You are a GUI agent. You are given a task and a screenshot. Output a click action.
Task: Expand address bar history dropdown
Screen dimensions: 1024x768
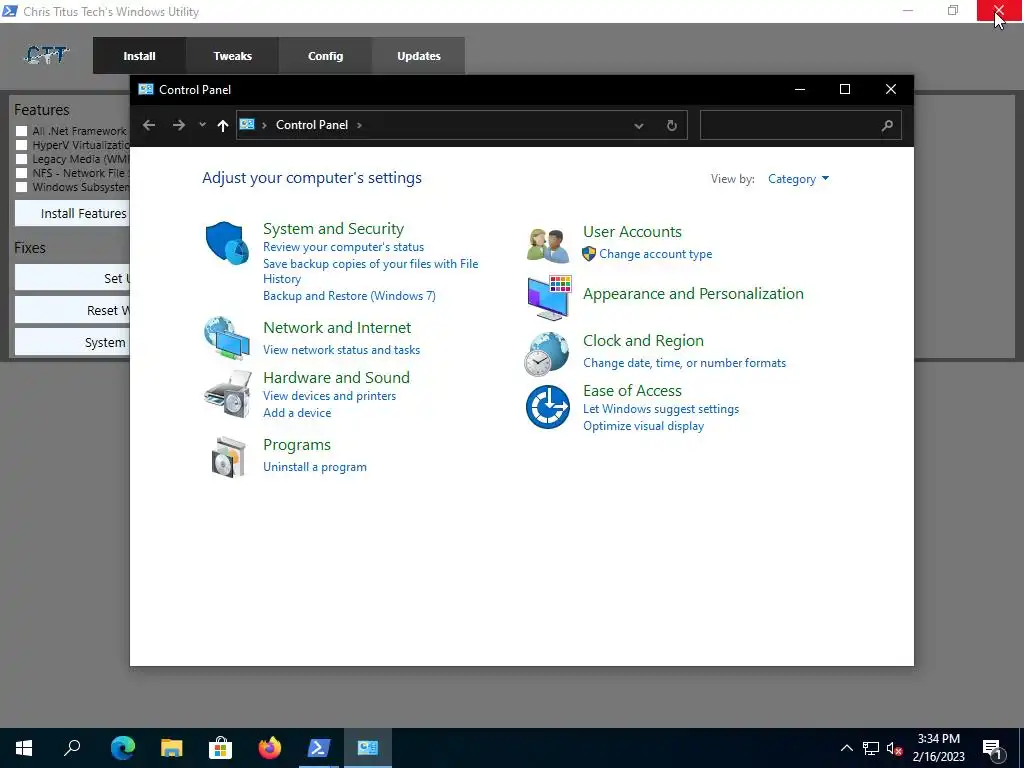(639, 125)
